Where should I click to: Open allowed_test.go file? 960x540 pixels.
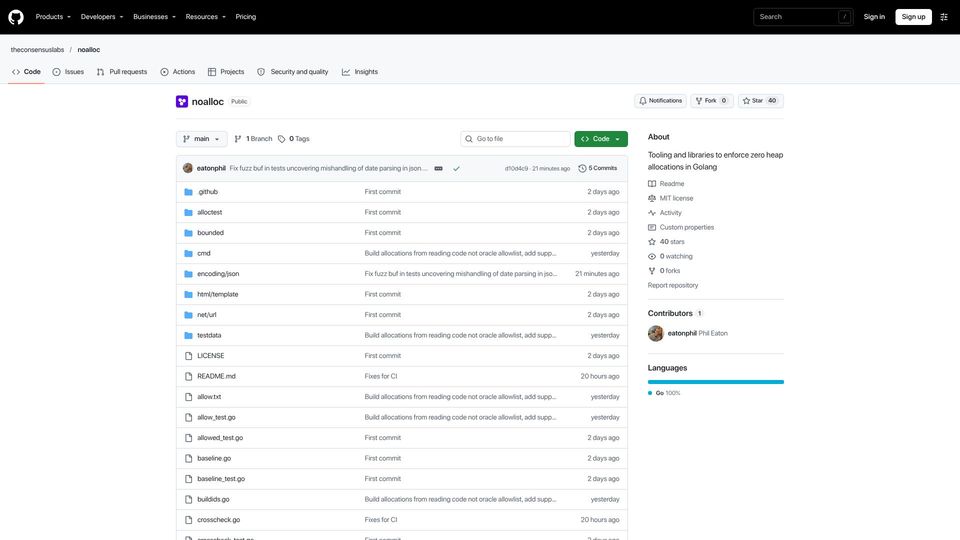point(220,438)
